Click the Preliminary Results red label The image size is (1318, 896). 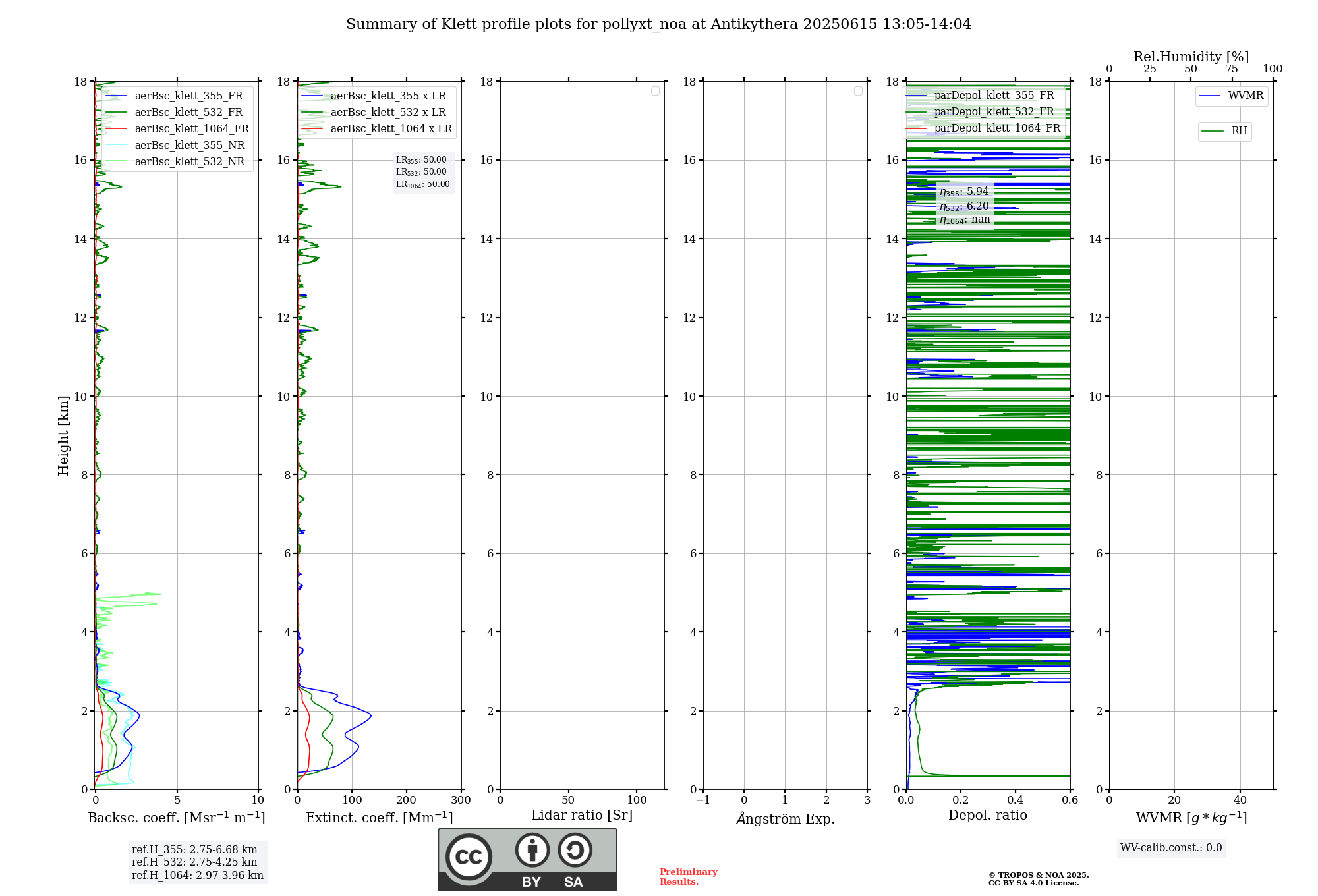[x=689, y=877]
